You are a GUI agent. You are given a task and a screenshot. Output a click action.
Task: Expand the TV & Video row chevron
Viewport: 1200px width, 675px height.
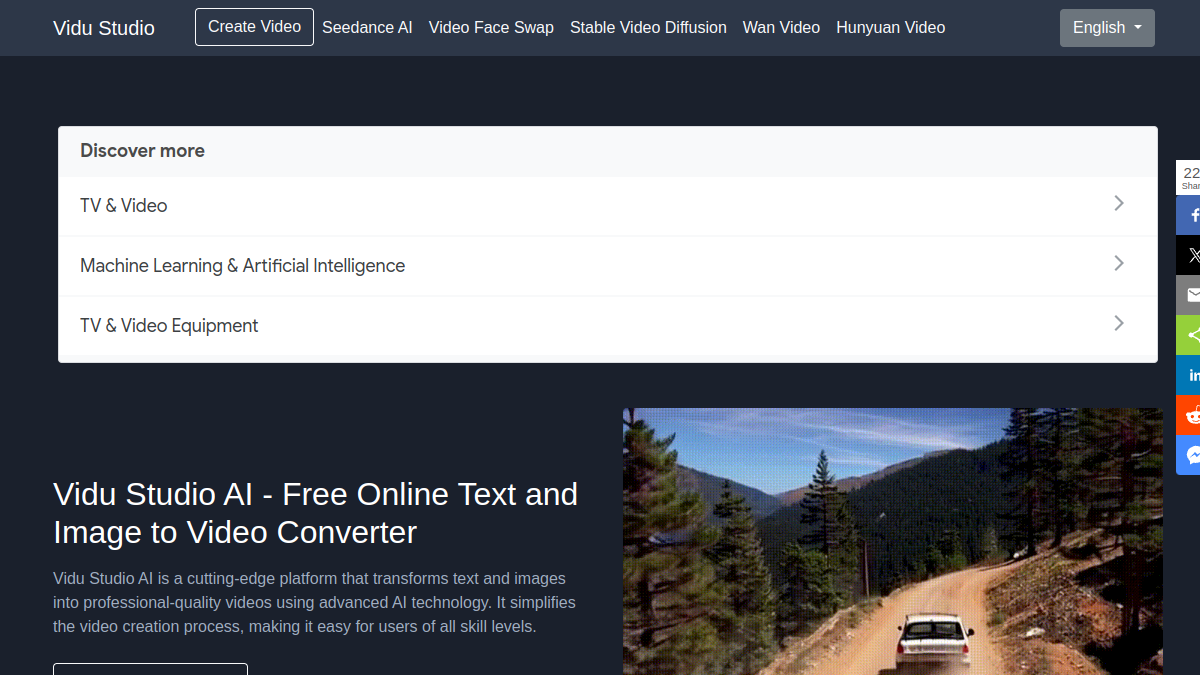(1119, 204)
